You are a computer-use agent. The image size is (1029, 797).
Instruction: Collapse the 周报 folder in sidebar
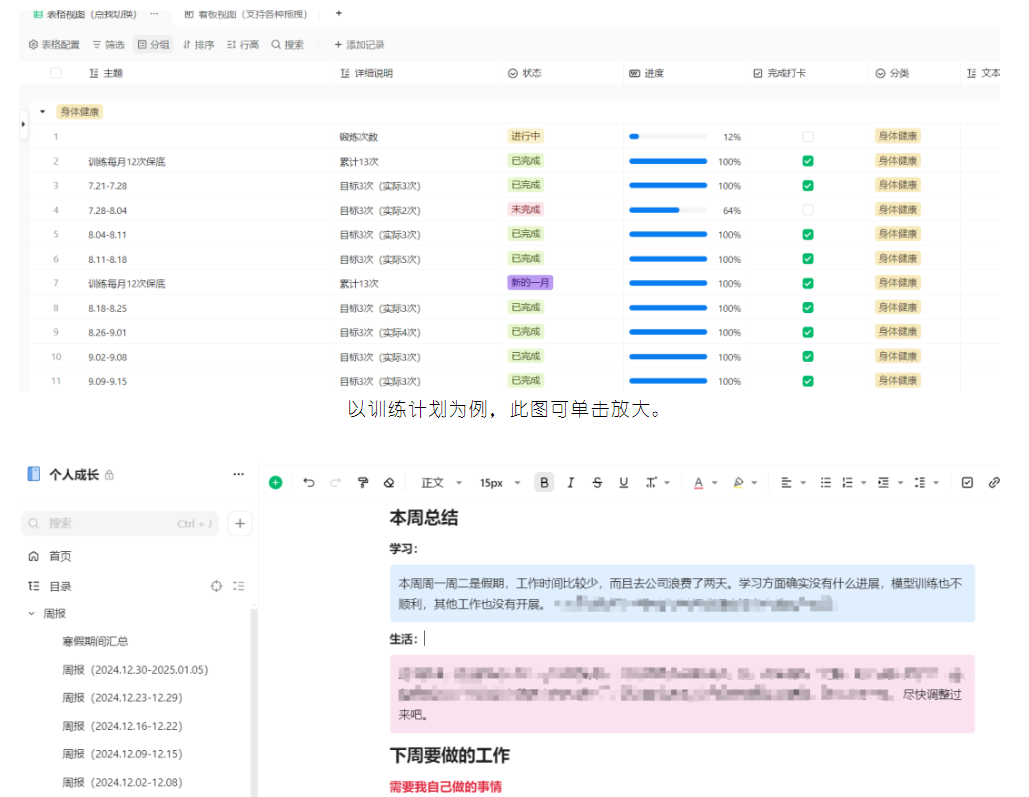31,614
